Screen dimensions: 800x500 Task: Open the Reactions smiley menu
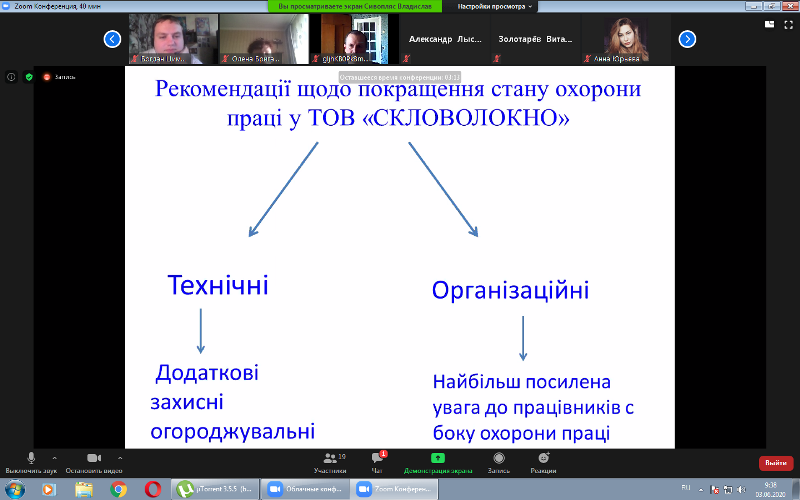[543, 462]
